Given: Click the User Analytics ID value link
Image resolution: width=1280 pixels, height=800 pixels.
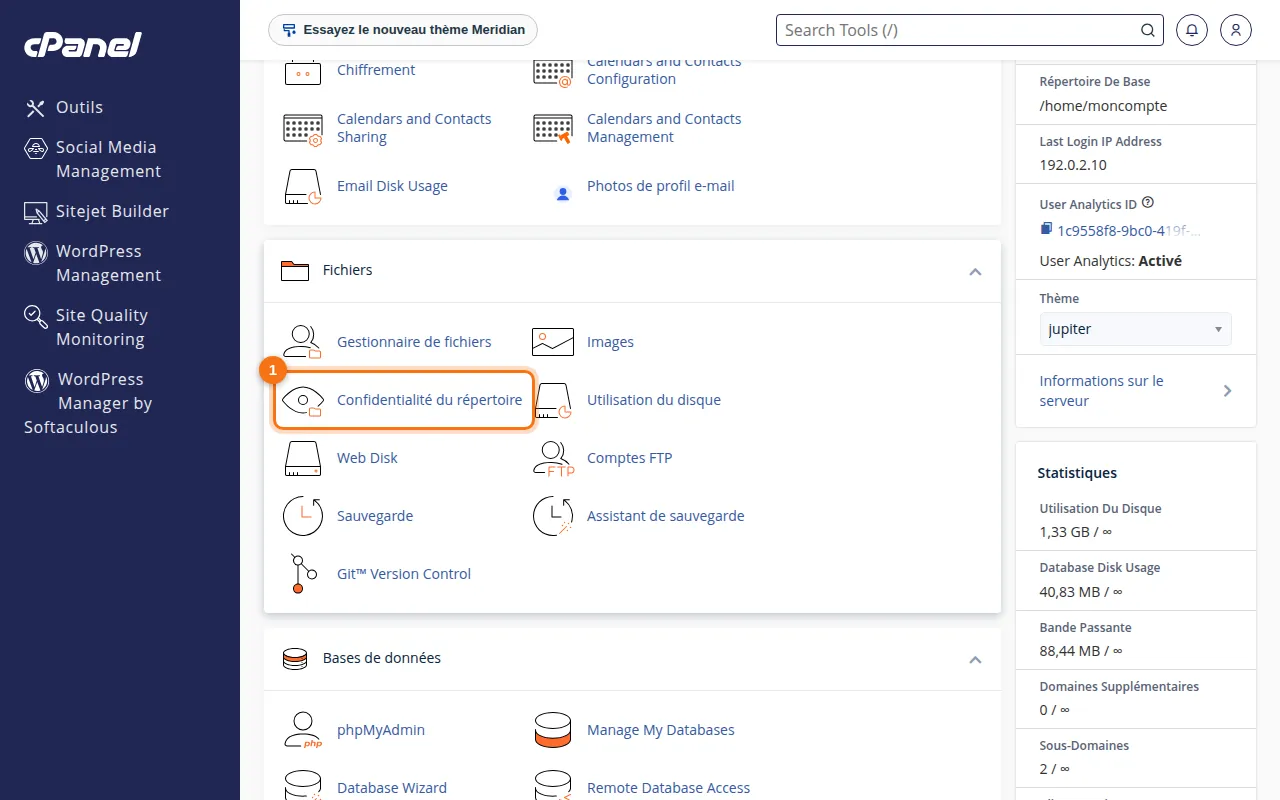Looking at the screenshot, I should 1129,231.
